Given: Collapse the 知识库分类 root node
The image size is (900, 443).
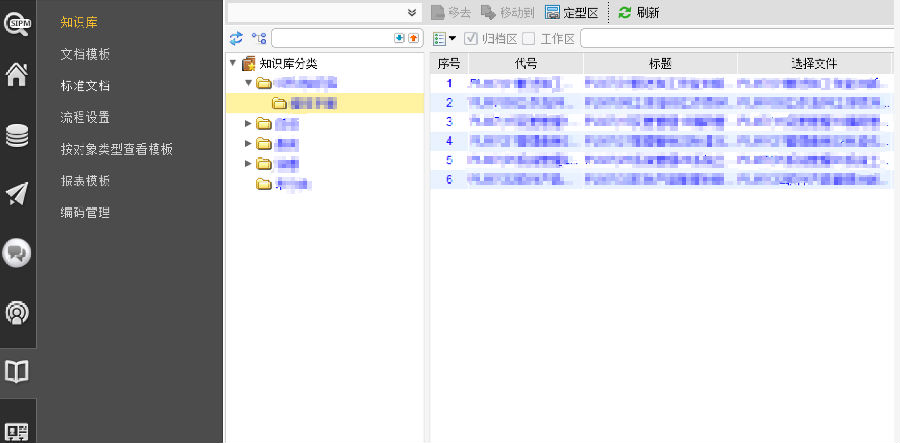Looking at the screenshot, I should point(233,63).
